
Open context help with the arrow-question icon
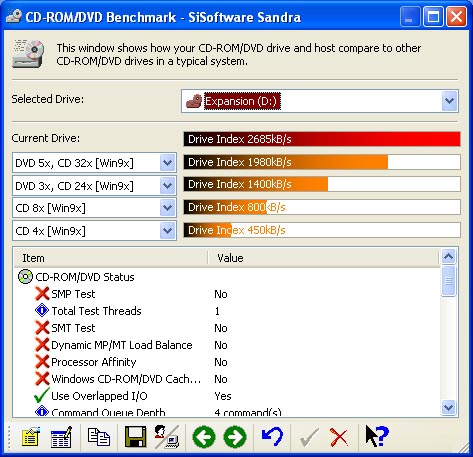(377, 436)
